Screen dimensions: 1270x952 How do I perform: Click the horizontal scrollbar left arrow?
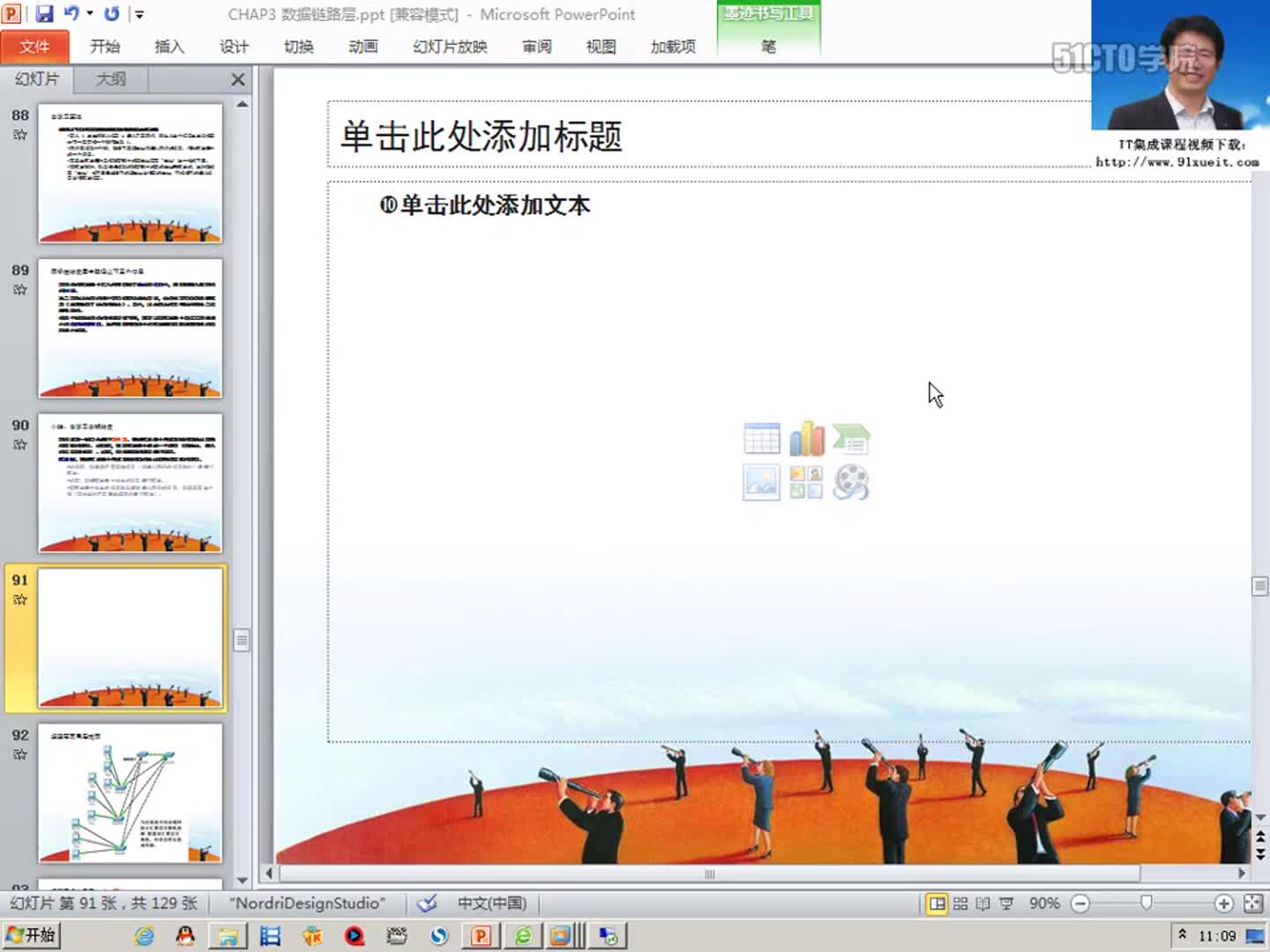pos(269,874)
